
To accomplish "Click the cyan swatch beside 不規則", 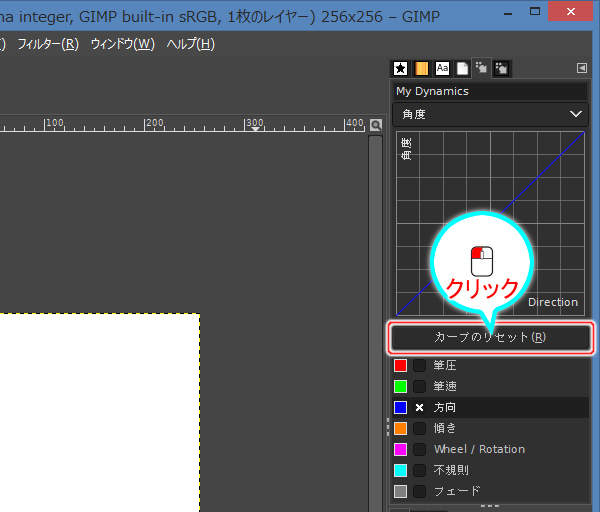I will [x=401, y=470].
